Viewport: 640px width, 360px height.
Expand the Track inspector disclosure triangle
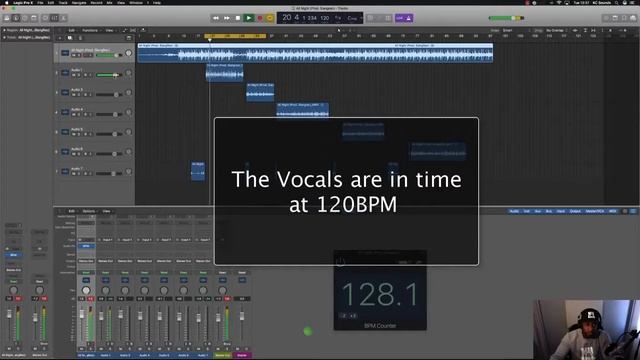[4, 38]
